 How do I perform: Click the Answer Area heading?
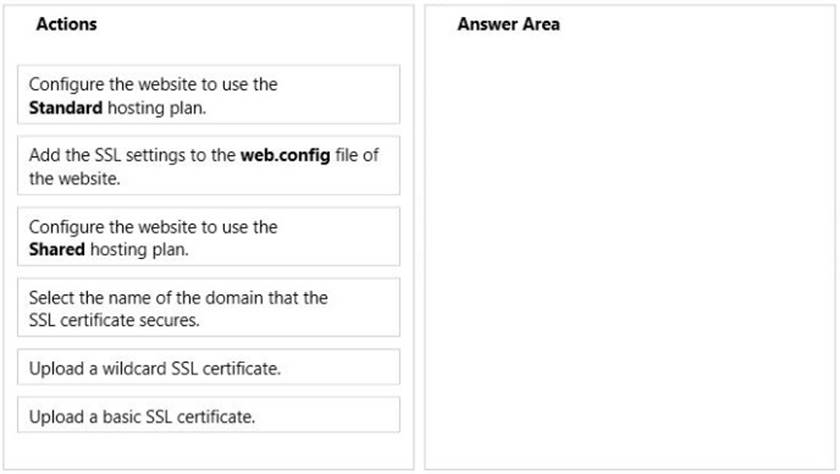508,24
